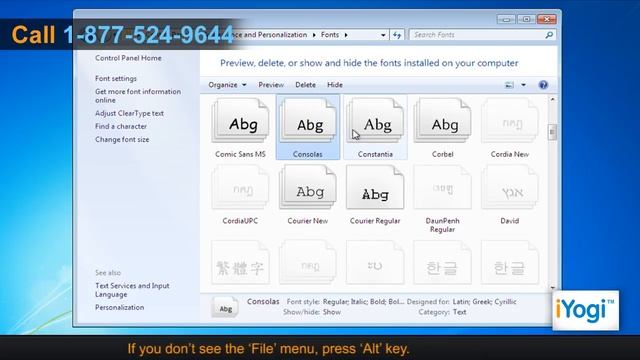Select the Consolas font icon
The height and width of the screenshot is (360, 640).
pos(308,121)
